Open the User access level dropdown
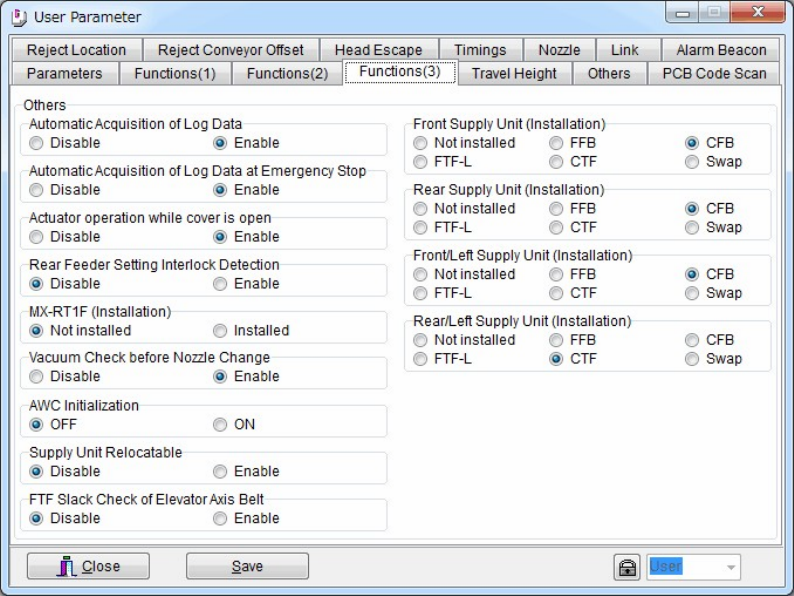Viewport: 794px width, 596px height. point(693,567)
